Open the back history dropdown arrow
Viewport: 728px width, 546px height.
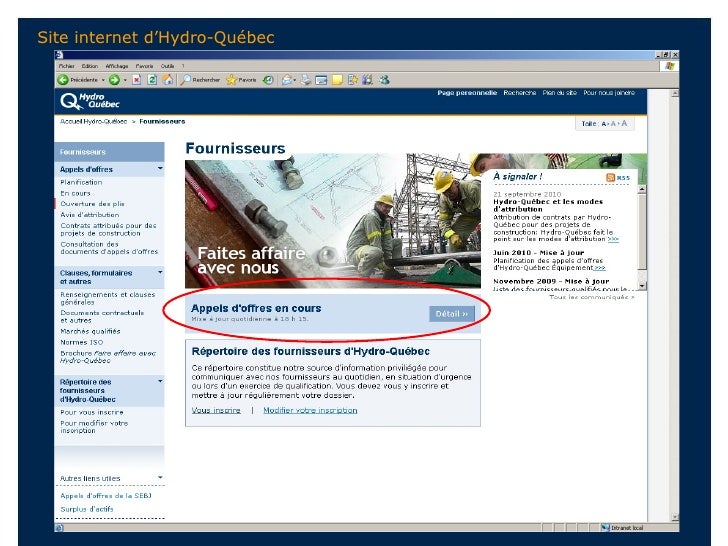coord(103,80)
